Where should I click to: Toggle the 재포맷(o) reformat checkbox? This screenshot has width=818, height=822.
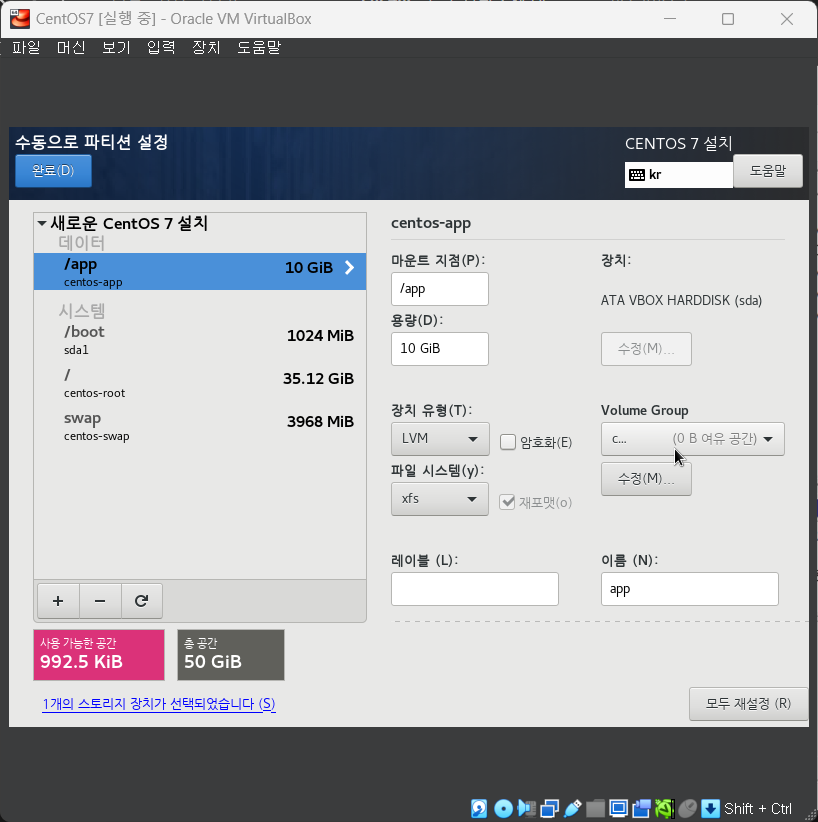[x=507, y=502]
